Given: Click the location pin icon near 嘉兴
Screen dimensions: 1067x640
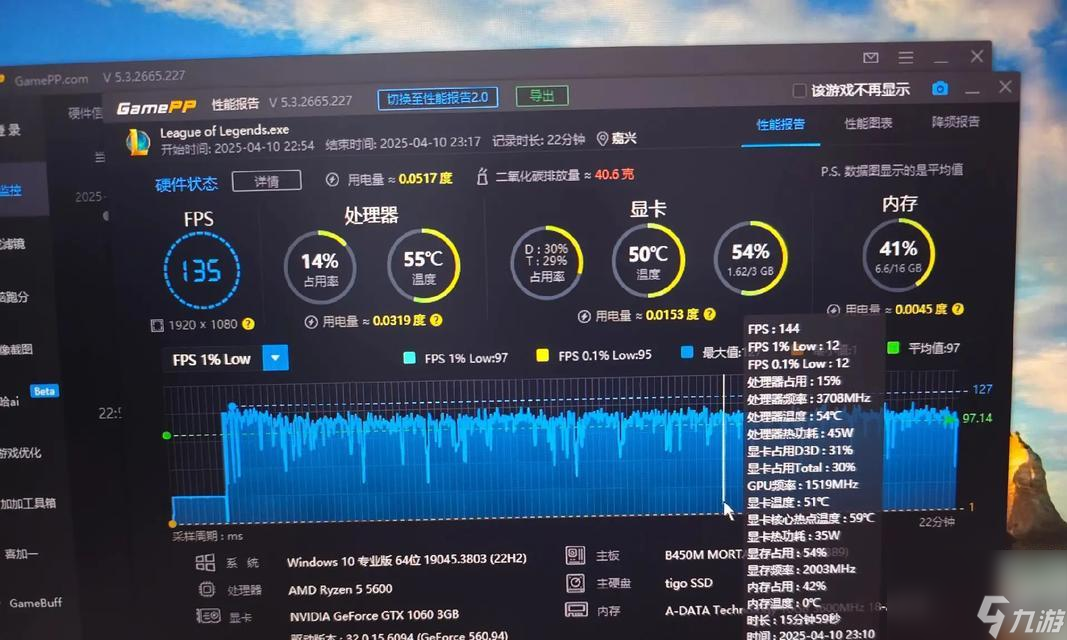Looking at the screenshot, I should pyautogui.click(x=602, y=139).
